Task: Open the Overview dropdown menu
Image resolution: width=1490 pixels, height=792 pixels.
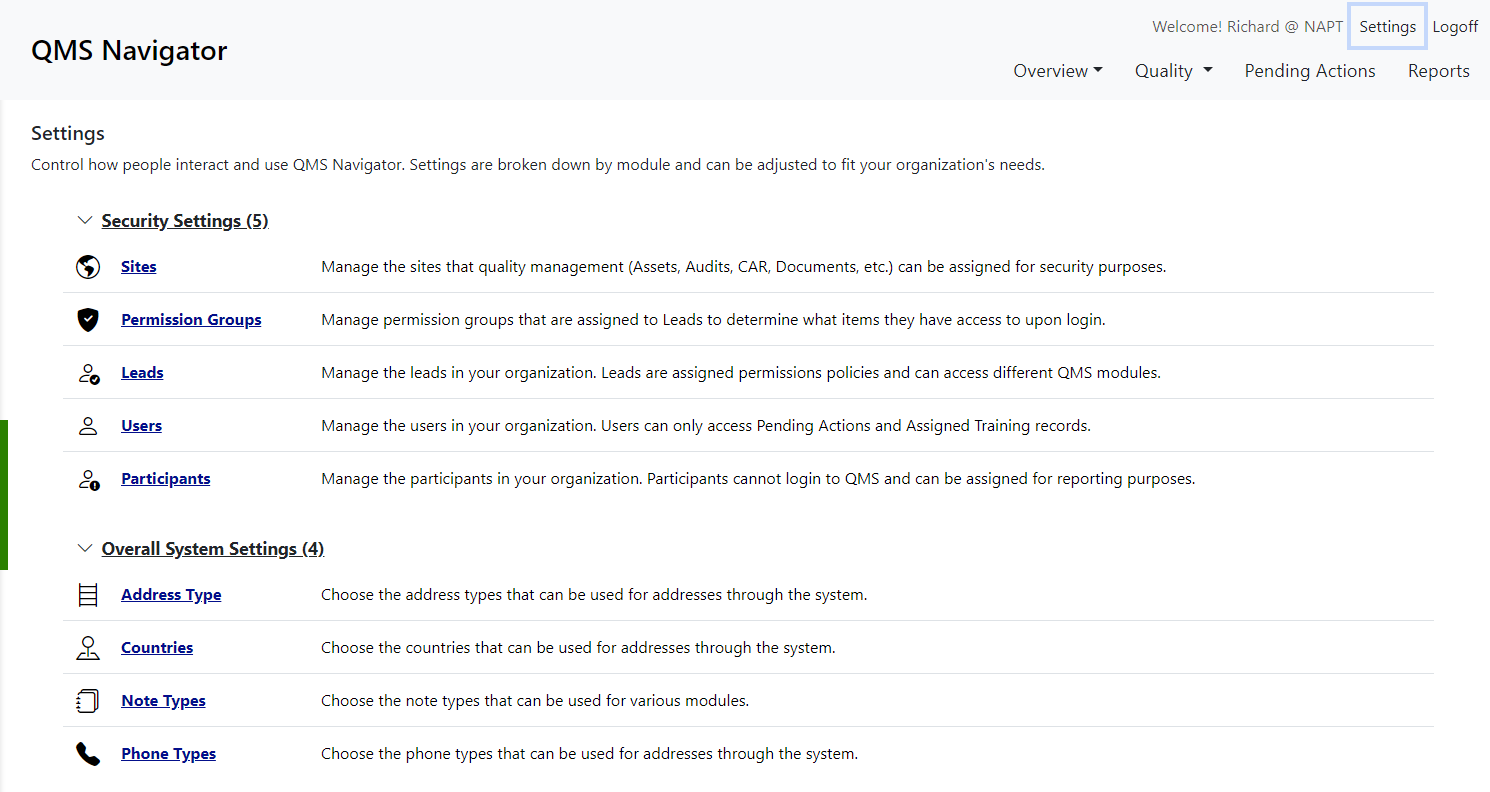Action: coord(1058,71)
